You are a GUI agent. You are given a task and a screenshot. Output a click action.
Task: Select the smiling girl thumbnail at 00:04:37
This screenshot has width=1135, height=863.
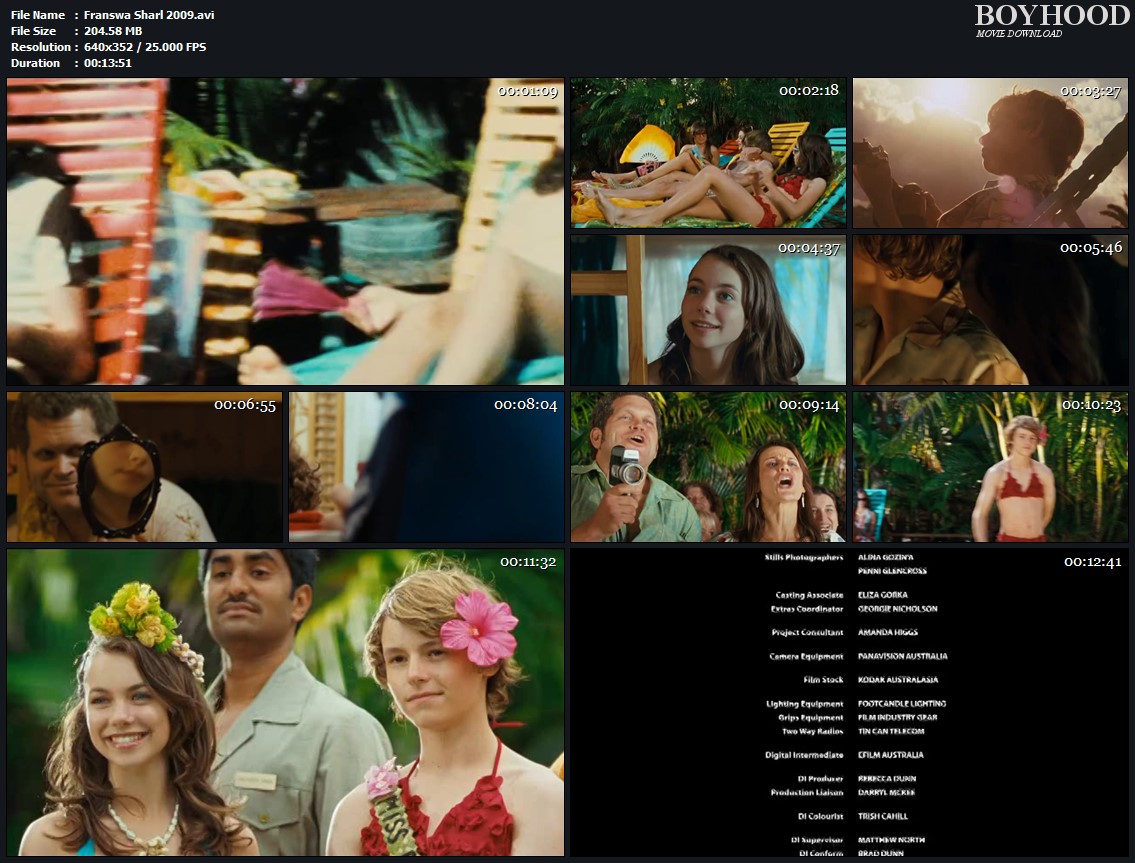click(708, 310)
